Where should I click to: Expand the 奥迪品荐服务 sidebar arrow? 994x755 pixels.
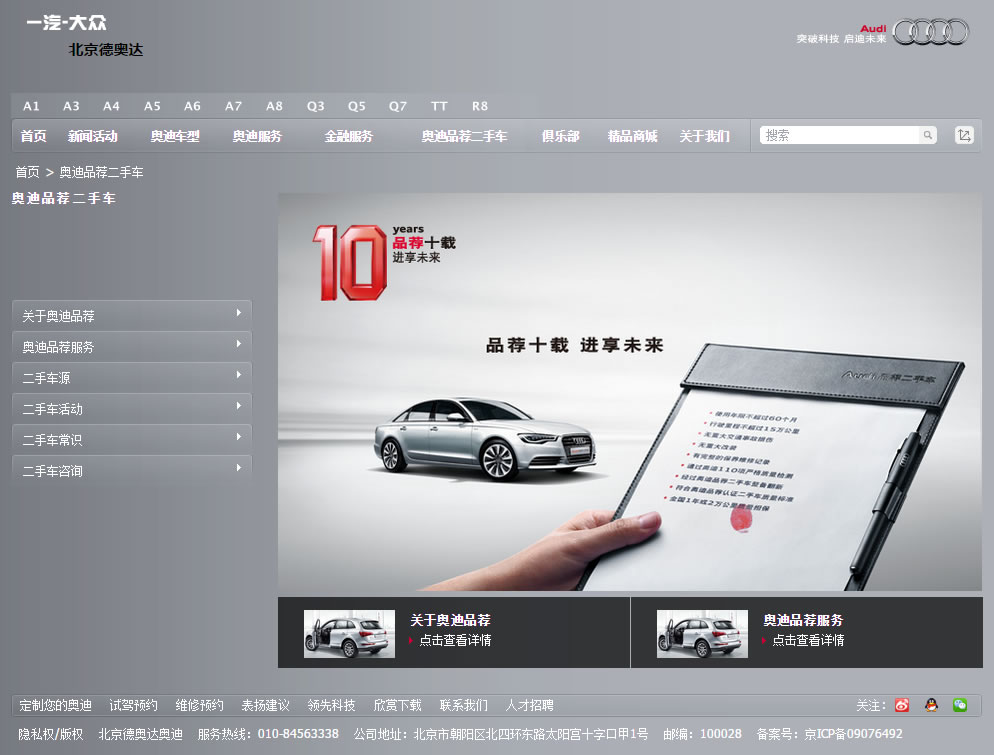[238, 344]
